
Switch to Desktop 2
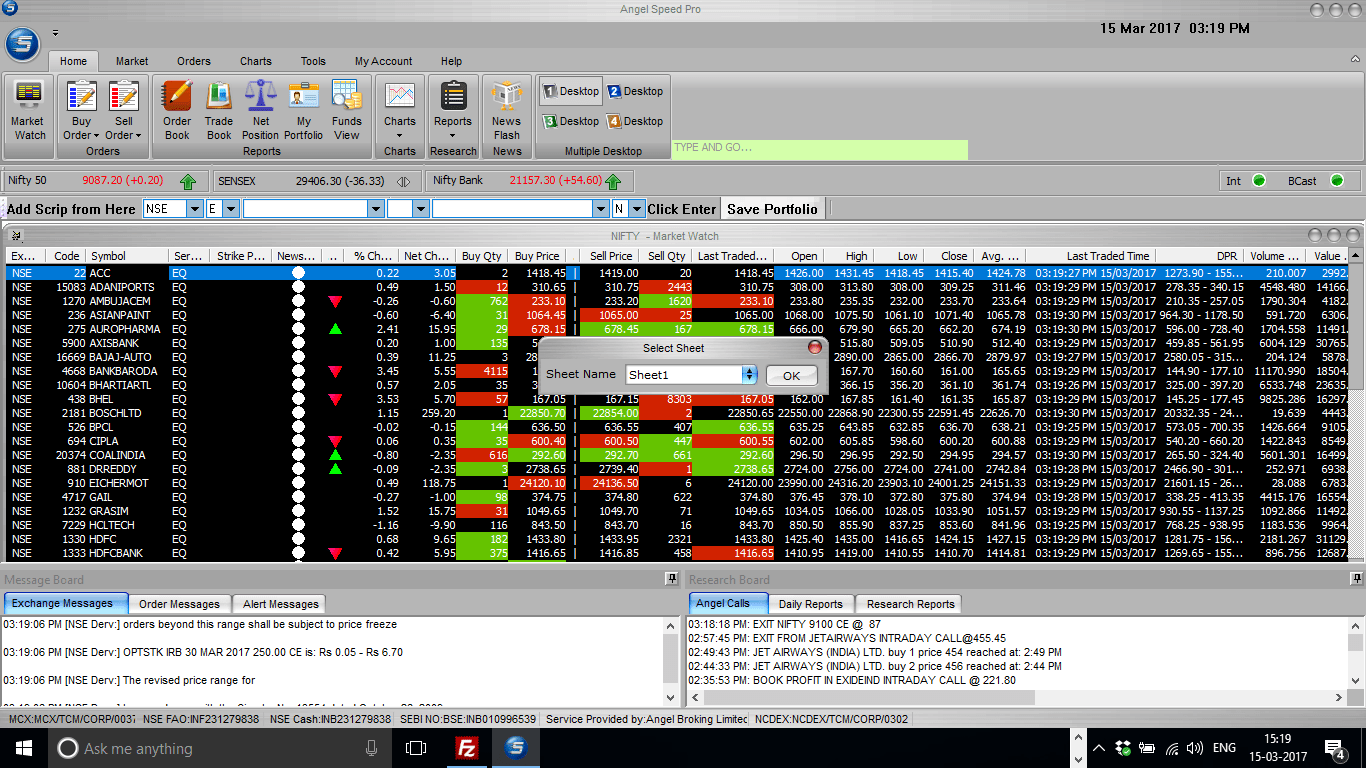tap(635, 91)
